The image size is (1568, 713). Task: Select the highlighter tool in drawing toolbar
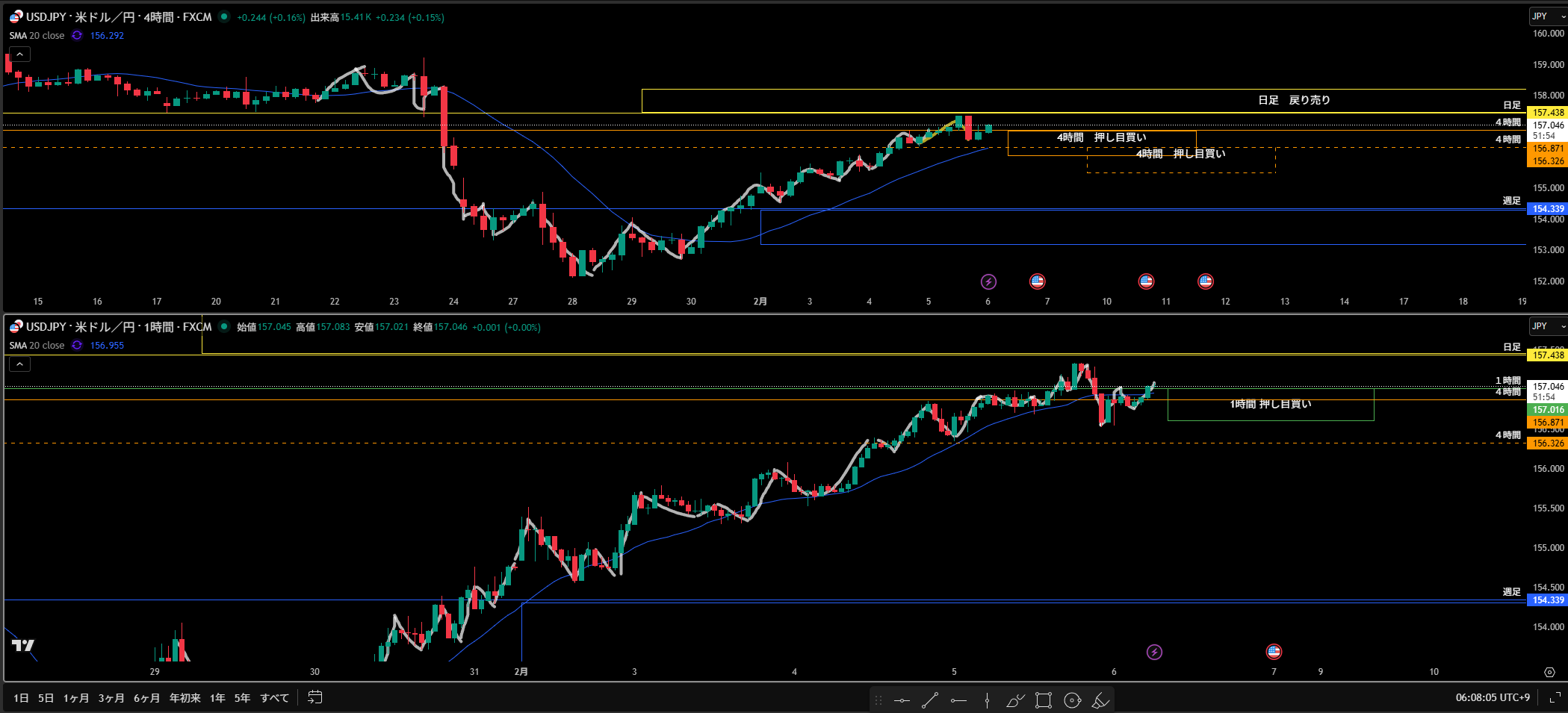point(1100,700)
